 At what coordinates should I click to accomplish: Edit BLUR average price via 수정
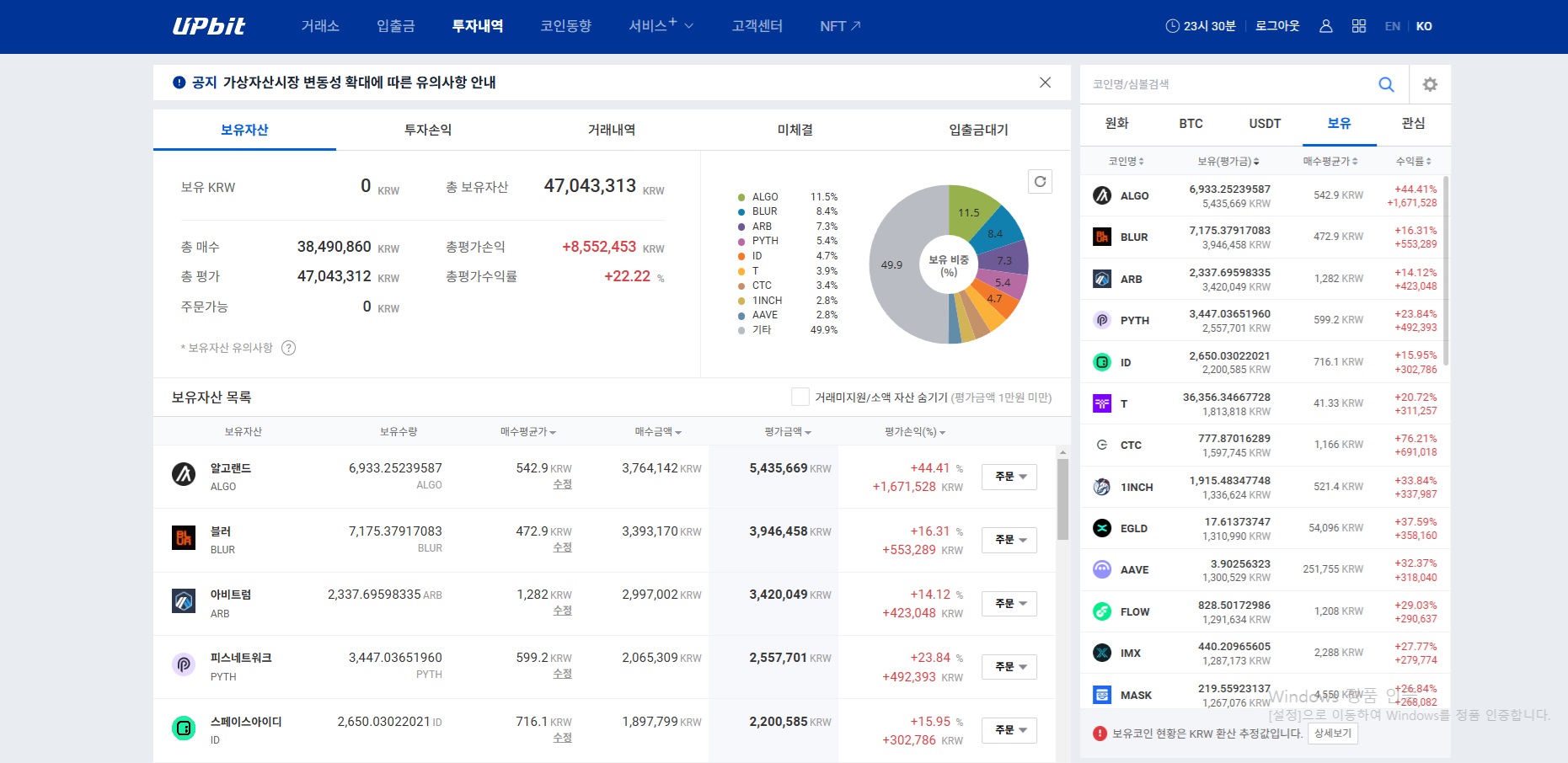tap(563, 547)
